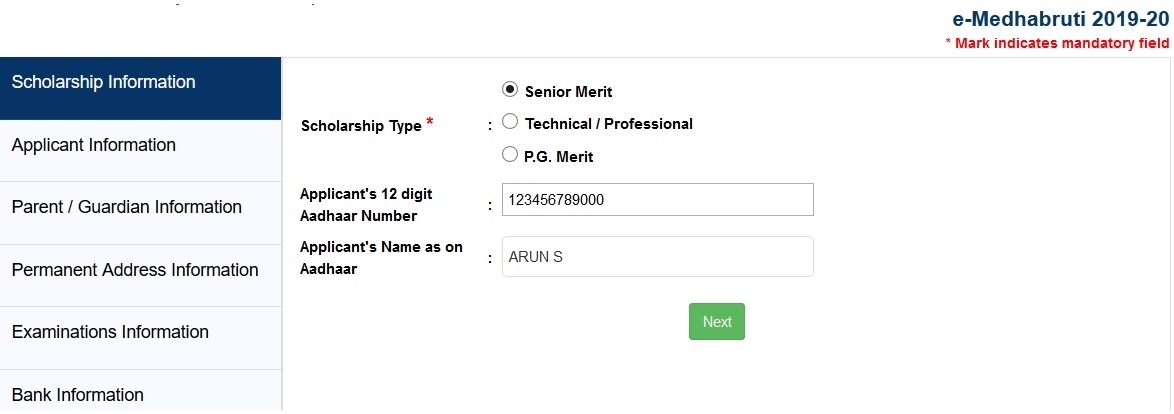This screenshot has height=414, width=1174.
Task: Click the Scholarship Type field label
Action: click(361, 127)
